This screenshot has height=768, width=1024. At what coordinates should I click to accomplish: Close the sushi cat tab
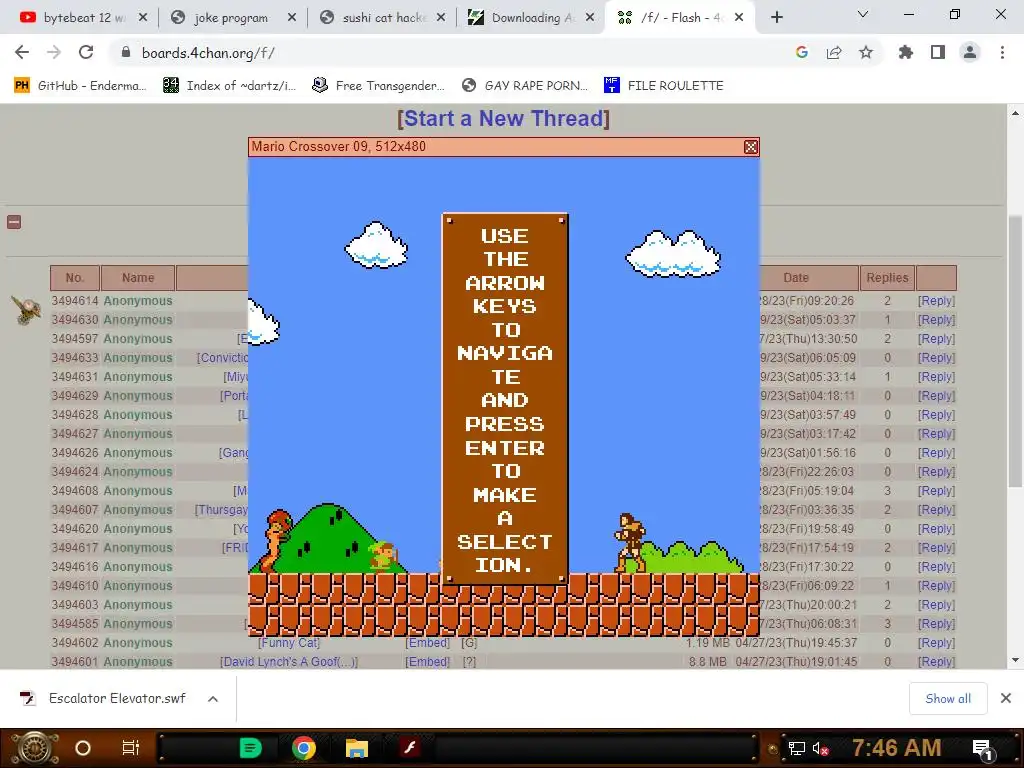(441, 18)
